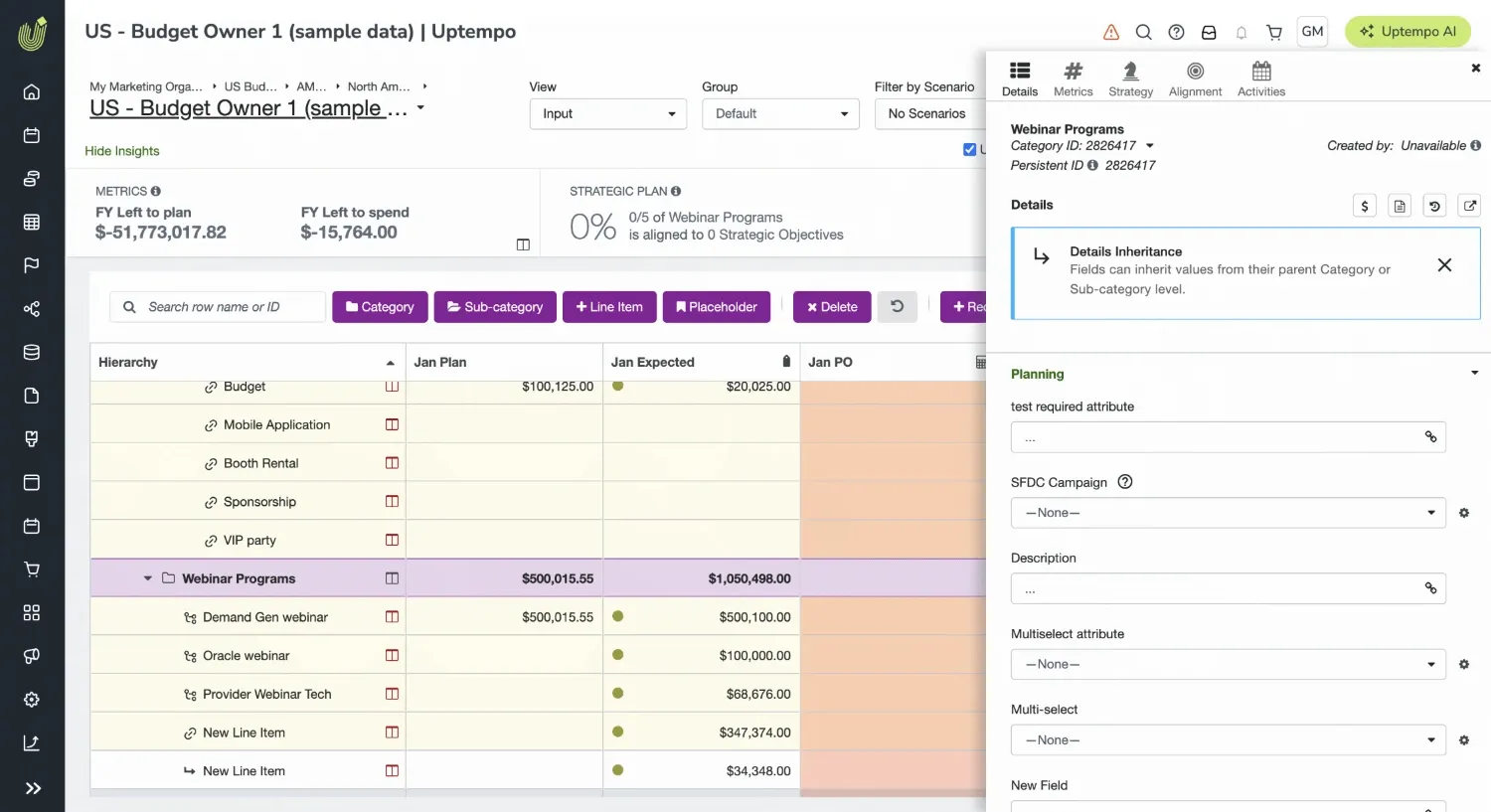The width and height of the screenshot is (1491, 812).
Task: Click the document icon in Details header
Action: click(1400, 206)
